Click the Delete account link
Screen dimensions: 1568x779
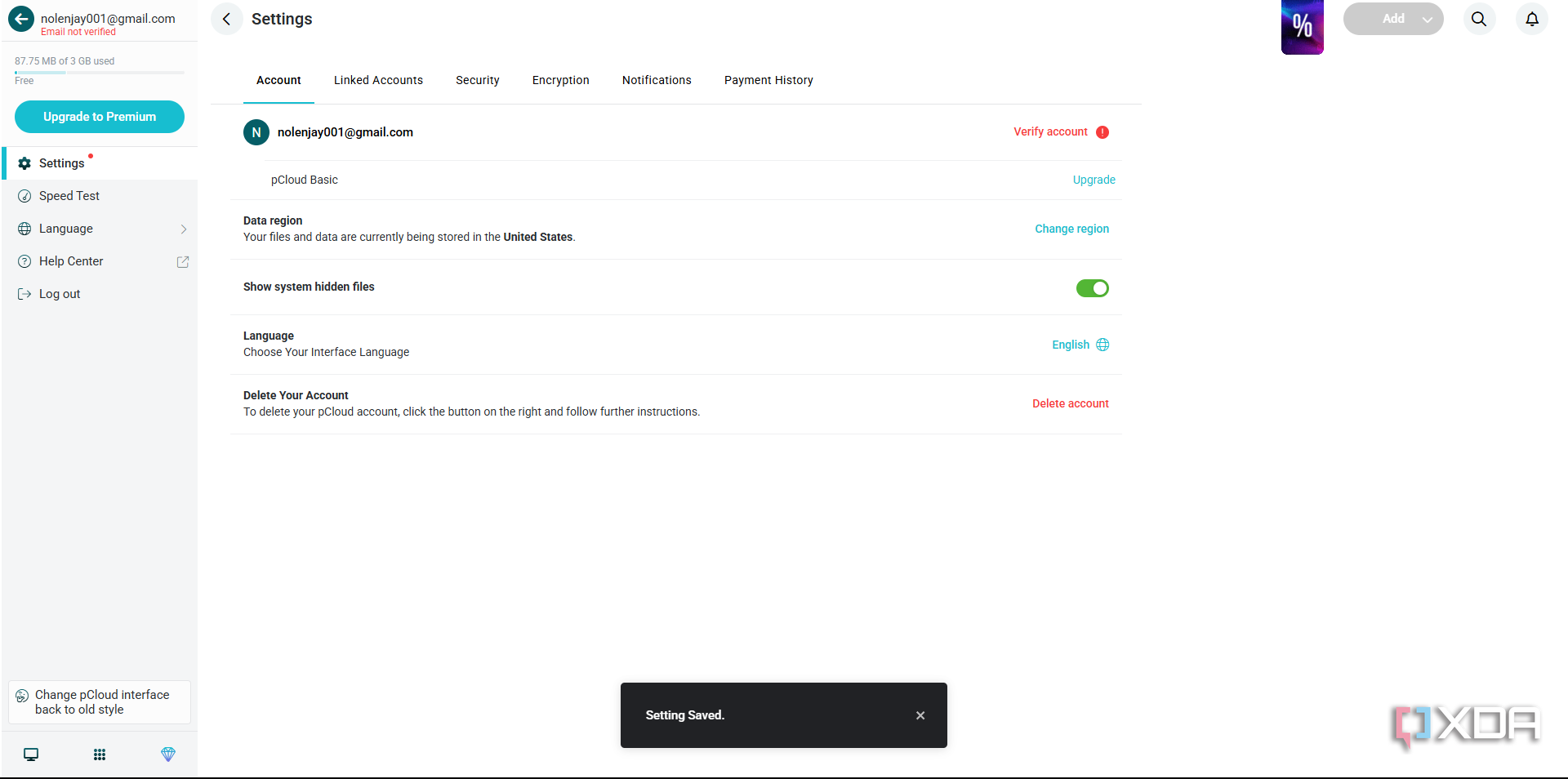1070,403
